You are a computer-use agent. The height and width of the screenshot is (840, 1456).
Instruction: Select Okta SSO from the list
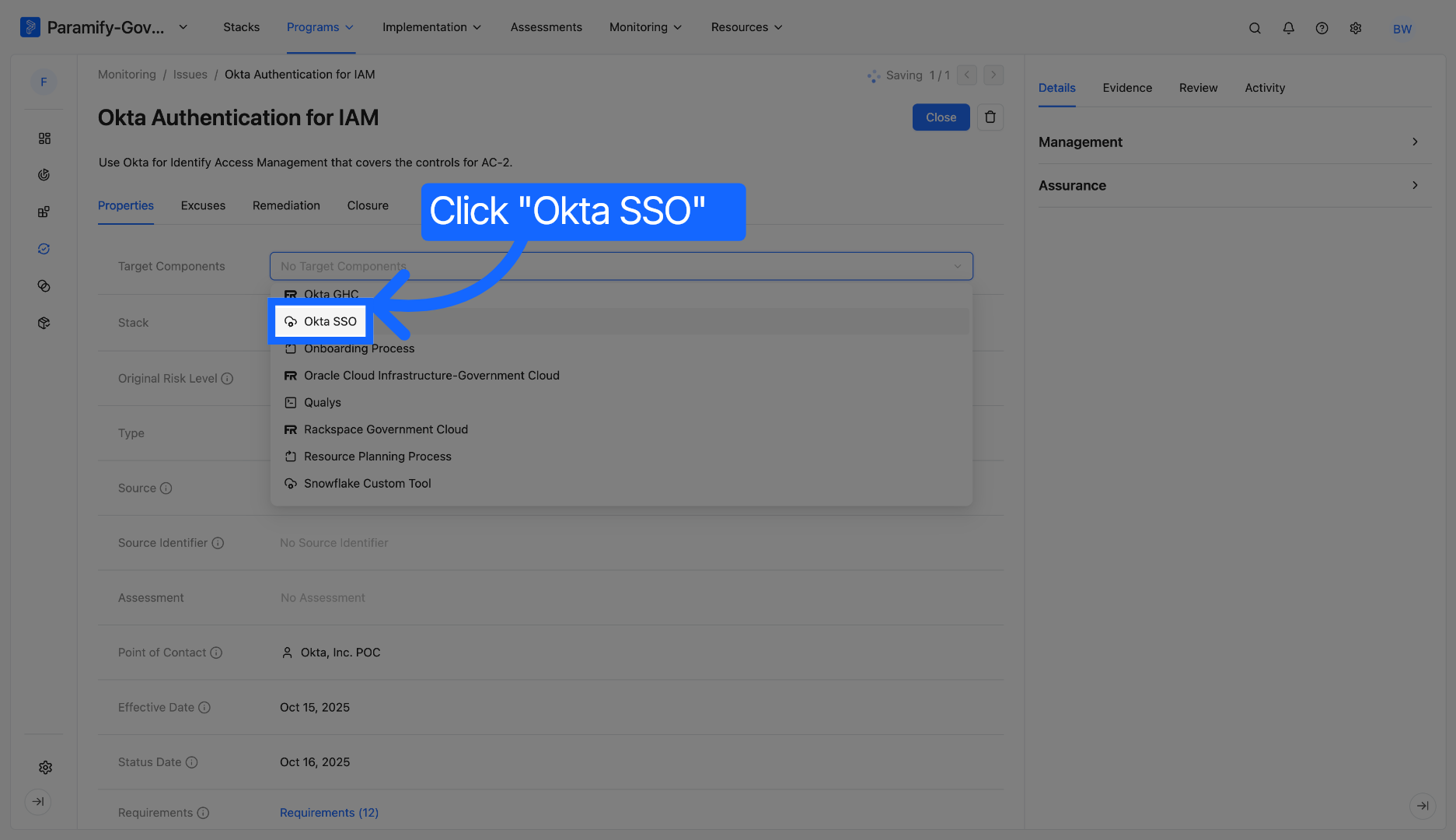tap(621, 321)
